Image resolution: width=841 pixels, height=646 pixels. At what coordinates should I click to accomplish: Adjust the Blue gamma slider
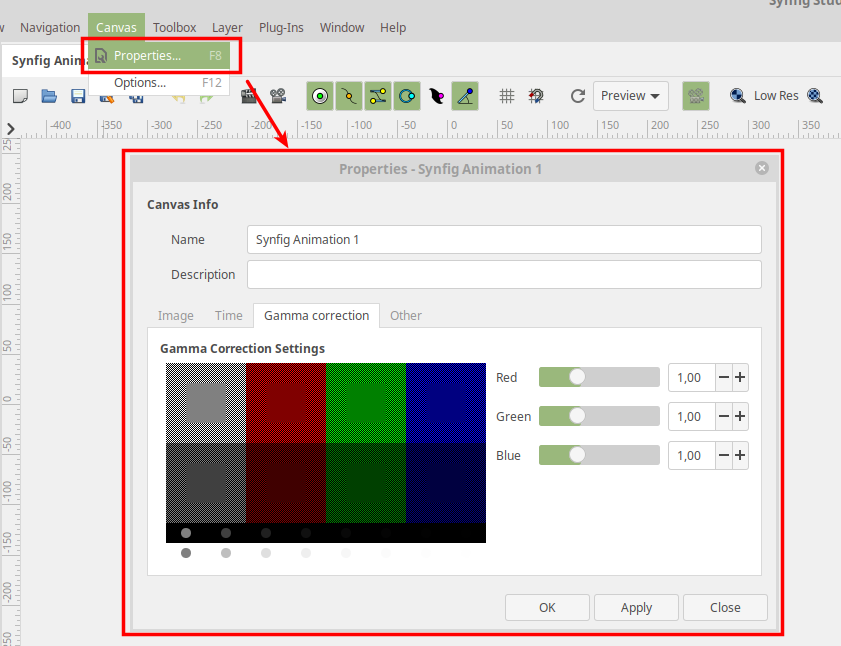point(599,455)
